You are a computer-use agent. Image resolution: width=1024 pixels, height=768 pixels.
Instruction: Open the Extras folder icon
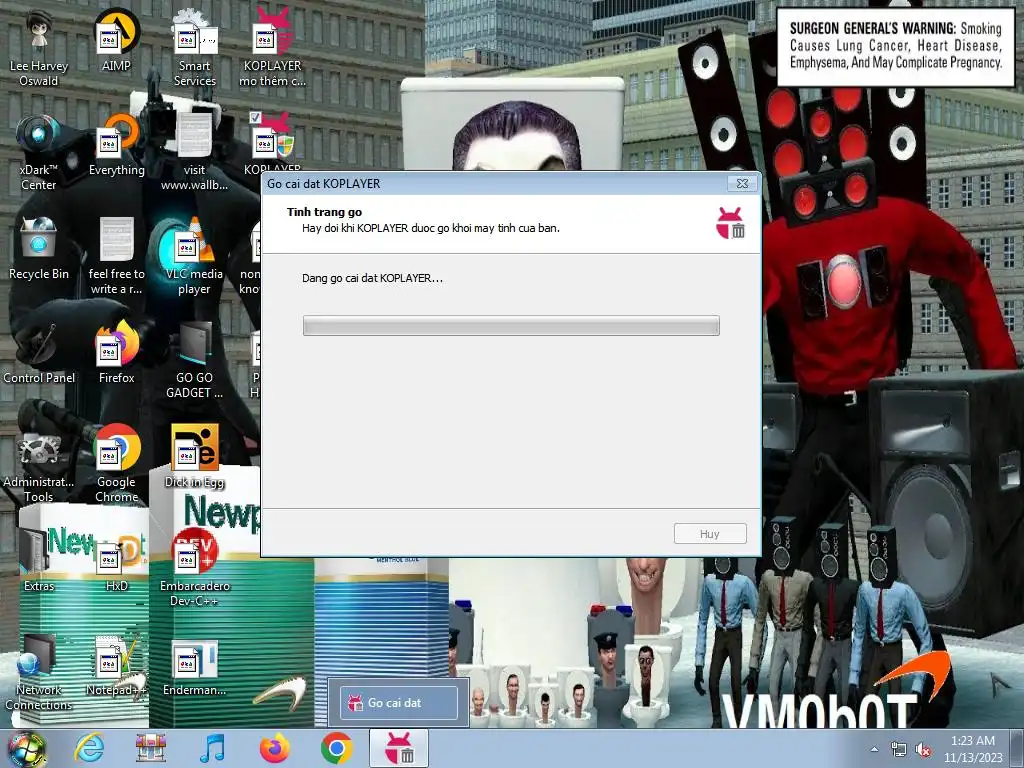click(x=39, y=562)
